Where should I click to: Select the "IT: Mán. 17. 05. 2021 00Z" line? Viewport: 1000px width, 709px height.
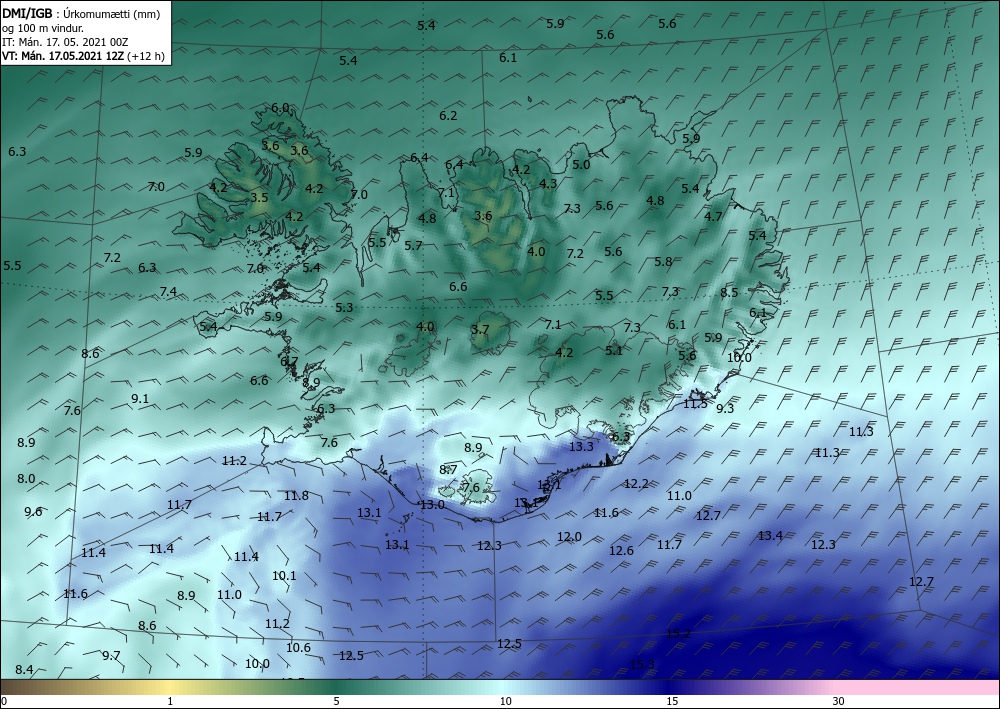point(65,42)
